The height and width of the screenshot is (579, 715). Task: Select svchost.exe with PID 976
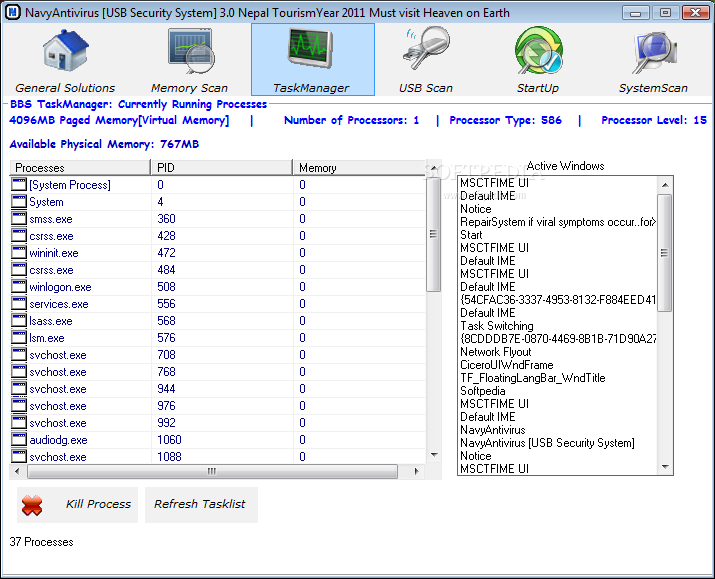[x=58, y=406]
